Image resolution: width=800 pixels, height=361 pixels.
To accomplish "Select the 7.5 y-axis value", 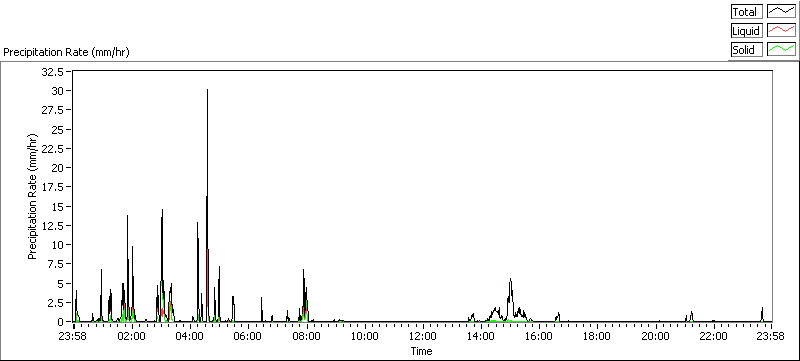I will click(x=55, y=264).
